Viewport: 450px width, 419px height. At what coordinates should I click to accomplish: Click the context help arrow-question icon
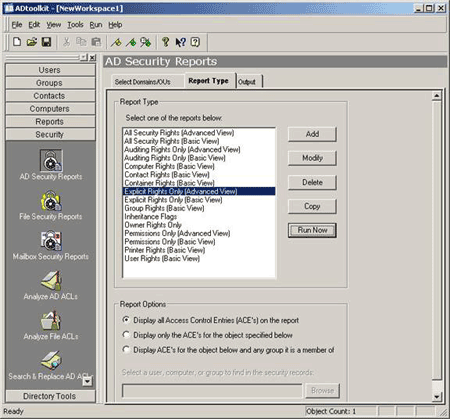(x=180, y=42)
